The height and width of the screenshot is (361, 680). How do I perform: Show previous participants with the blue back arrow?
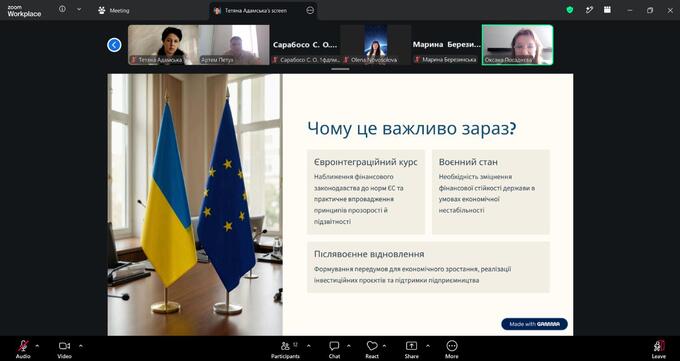(114, 45)
